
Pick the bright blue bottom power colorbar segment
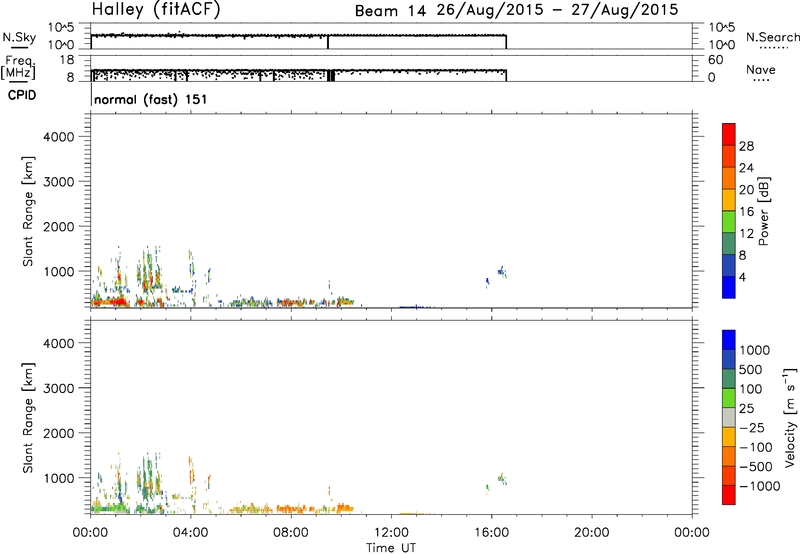point(729,288)
